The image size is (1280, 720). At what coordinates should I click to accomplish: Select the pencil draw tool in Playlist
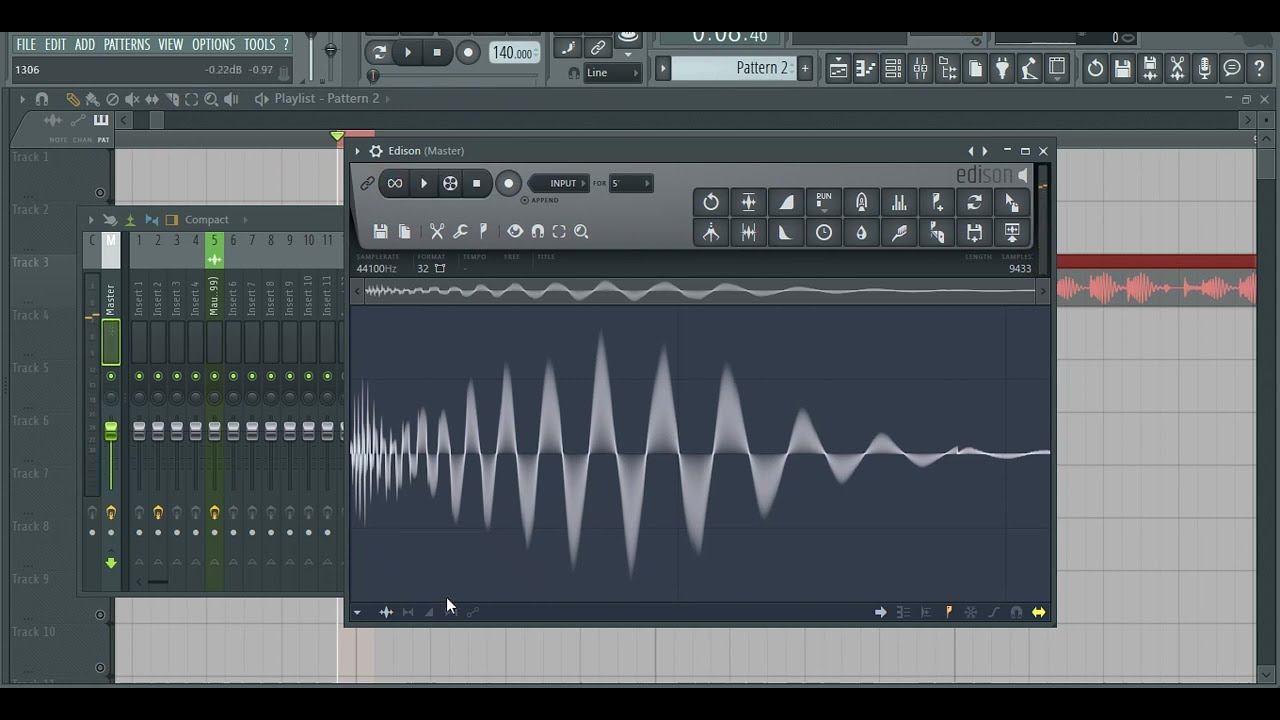(73, 99)
